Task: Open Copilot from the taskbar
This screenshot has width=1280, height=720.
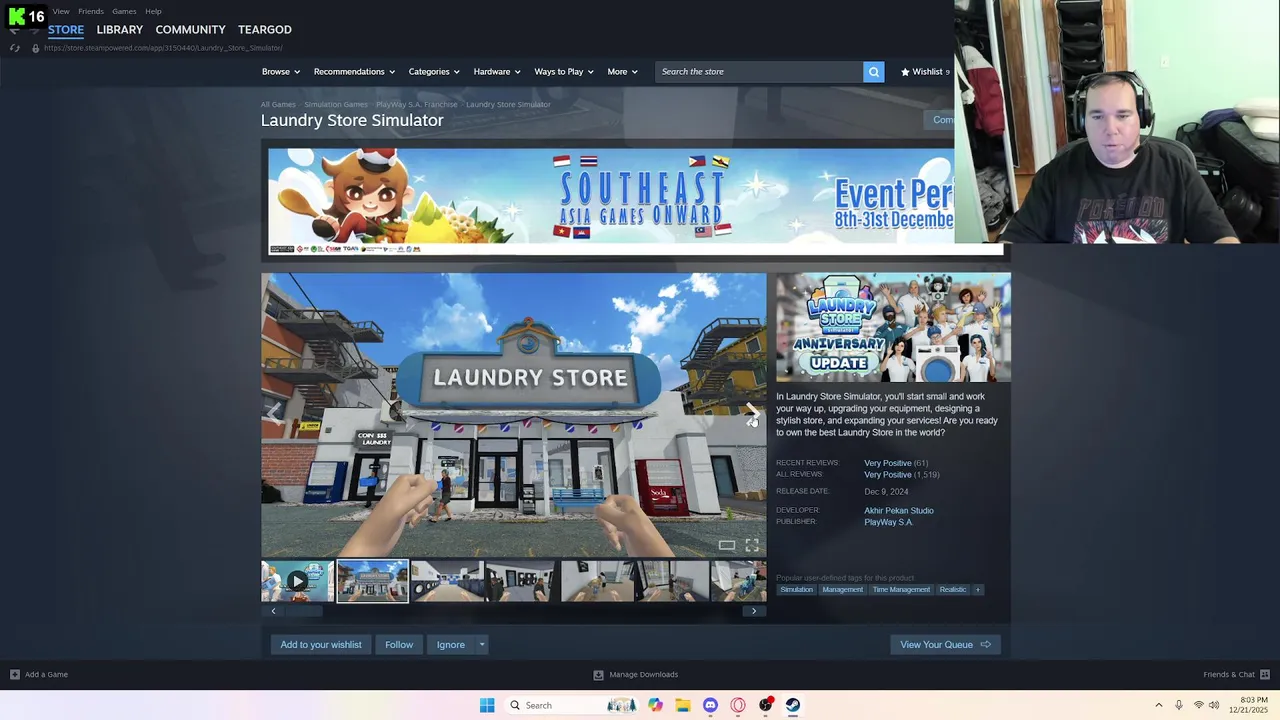Action: (655, 705)
